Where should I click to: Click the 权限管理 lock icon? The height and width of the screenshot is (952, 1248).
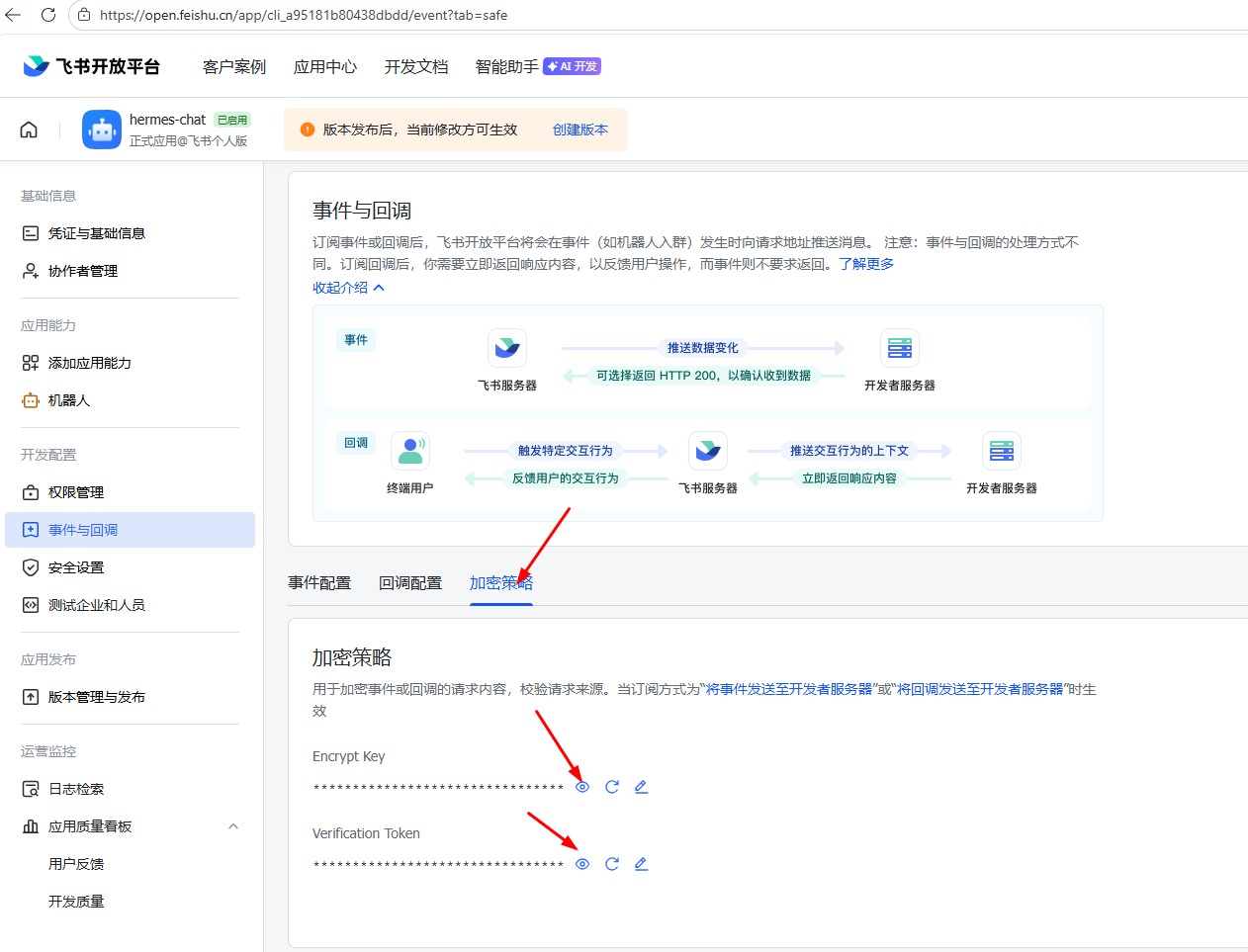[x=31, y=492]
